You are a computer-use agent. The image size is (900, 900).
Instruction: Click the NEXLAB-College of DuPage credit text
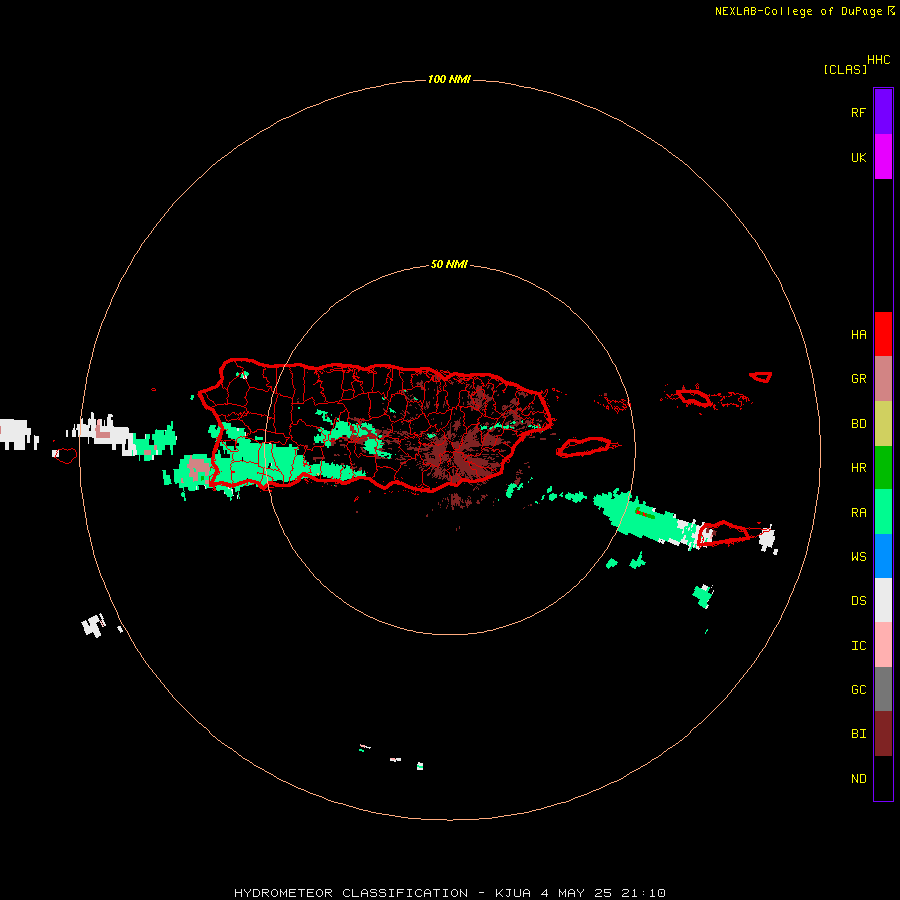[799, 11]
